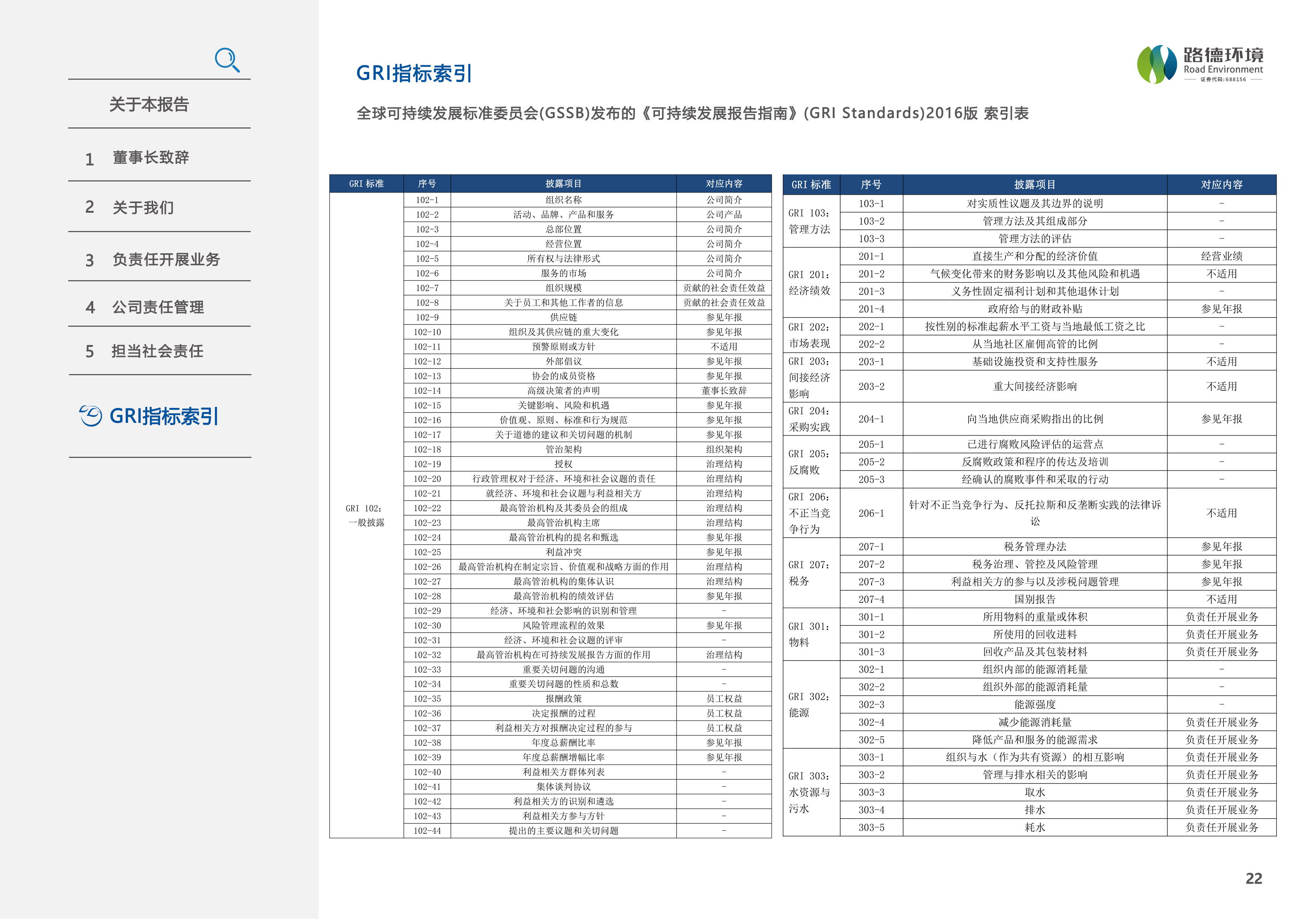The height and width of the screenshot is (924, 1307).
Task: Navigate to 关于我们 chapter
Action: coord(143,208)
